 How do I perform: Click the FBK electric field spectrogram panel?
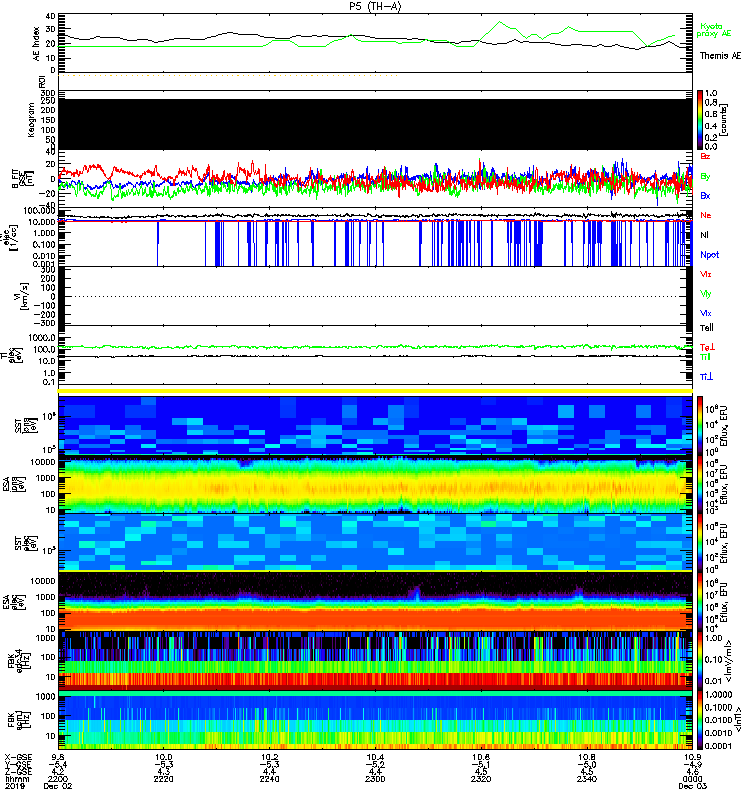(x=375, y=660)
